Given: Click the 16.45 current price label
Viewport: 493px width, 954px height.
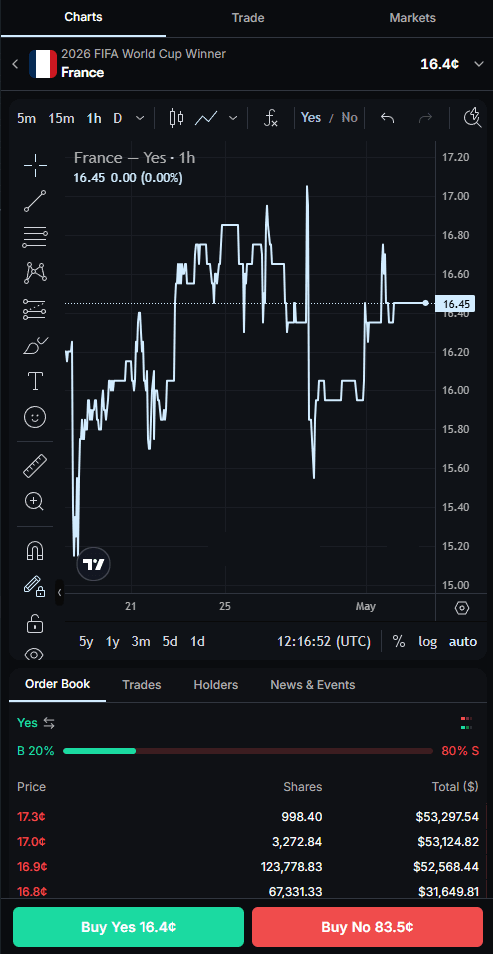Looking at the screenshot, I should pos(455,304).
